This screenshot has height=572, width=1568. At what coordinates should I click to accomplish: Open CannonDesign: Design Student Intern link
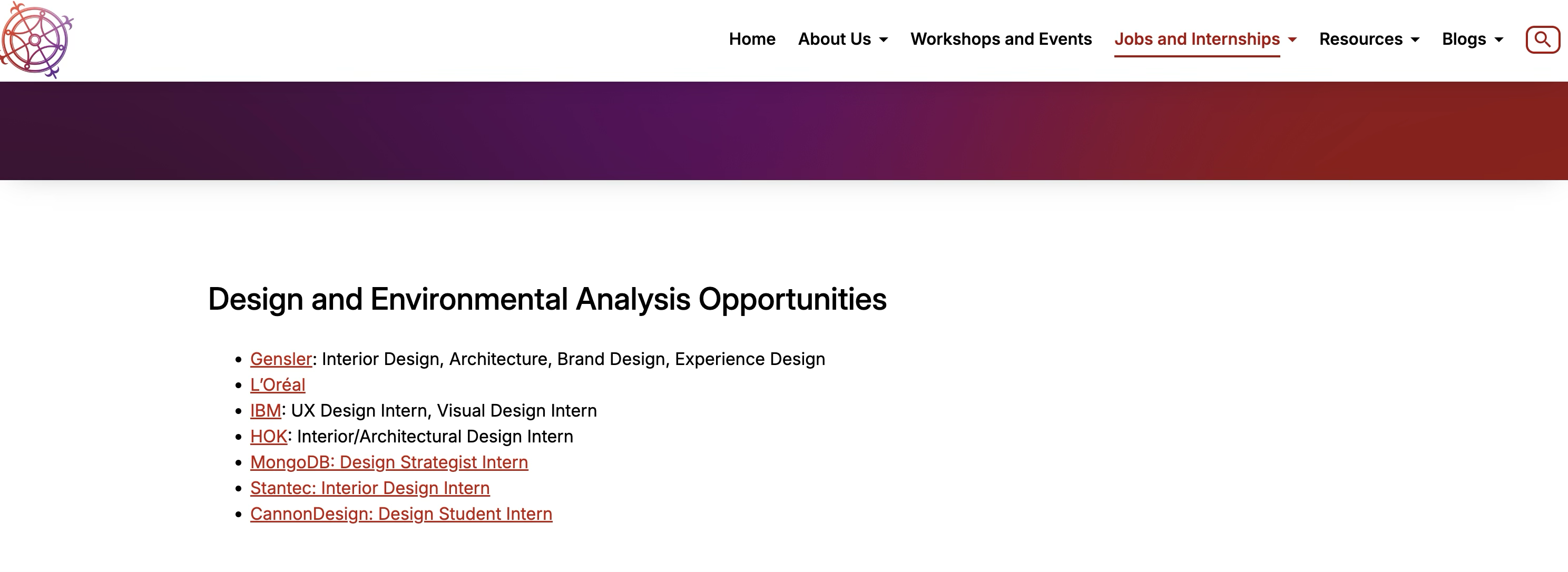pos(401,514)
